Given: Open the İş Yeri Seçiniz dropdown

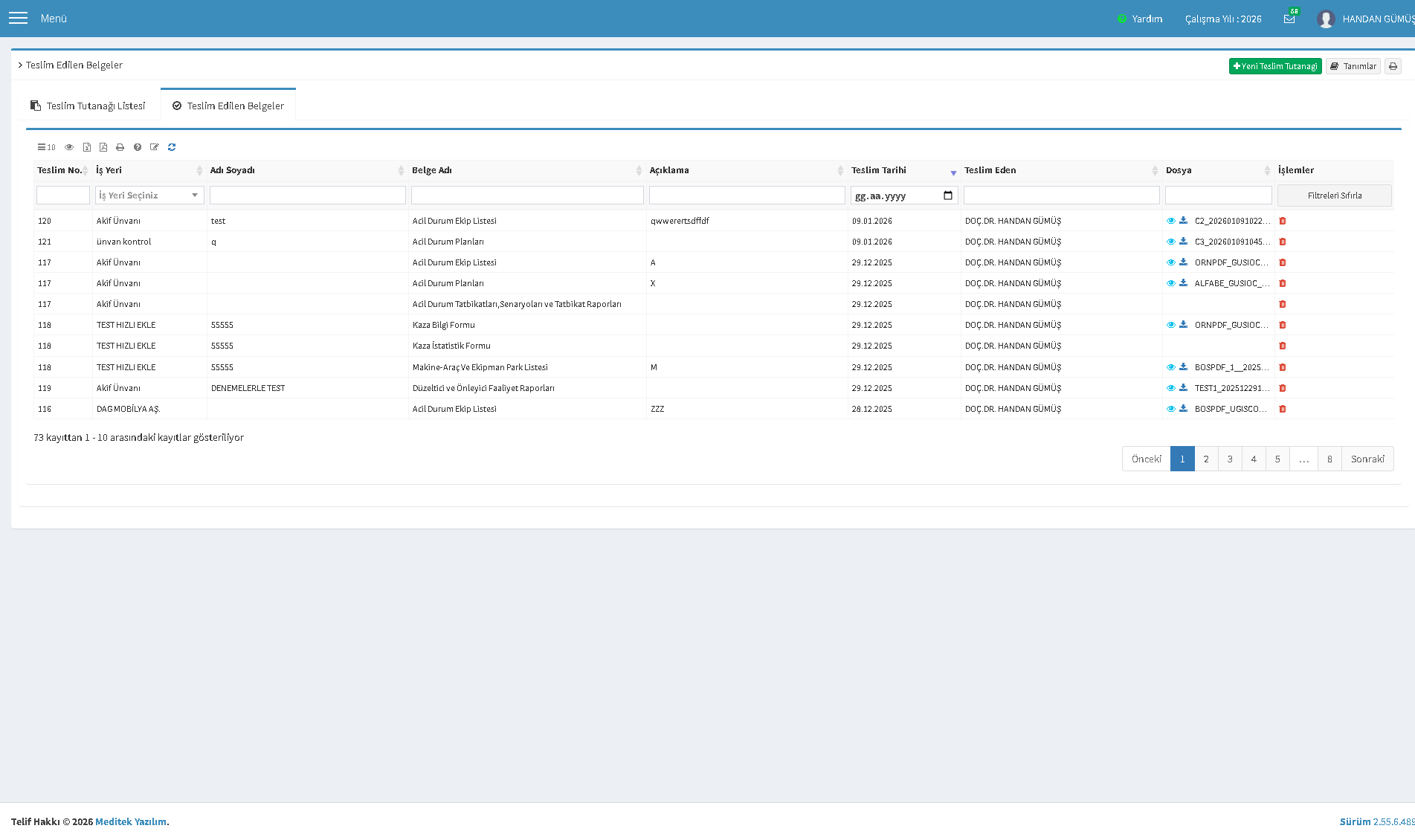Looking at the screenshot, I should coord(149,196).
